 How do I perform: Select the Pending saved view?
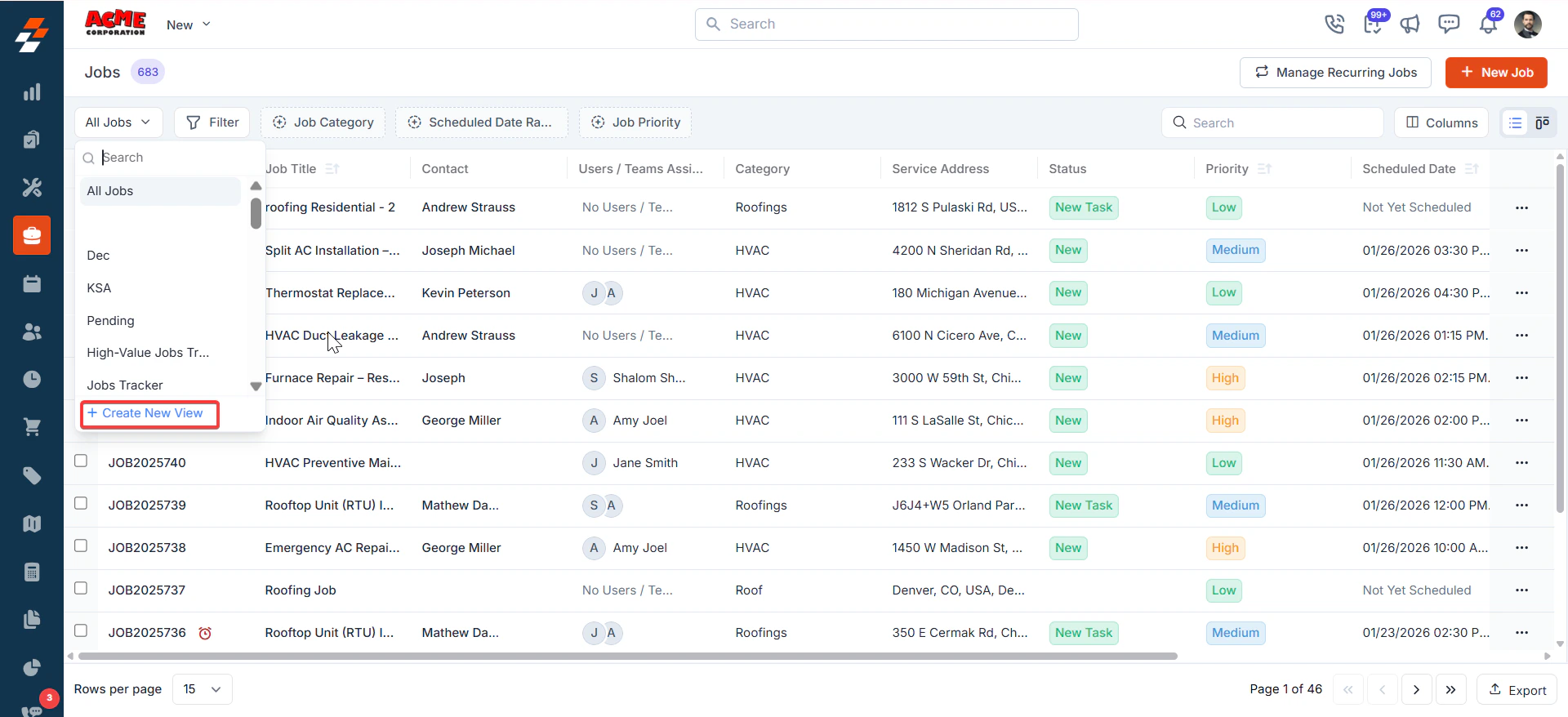pyautogui.click(x=161, y=321)
